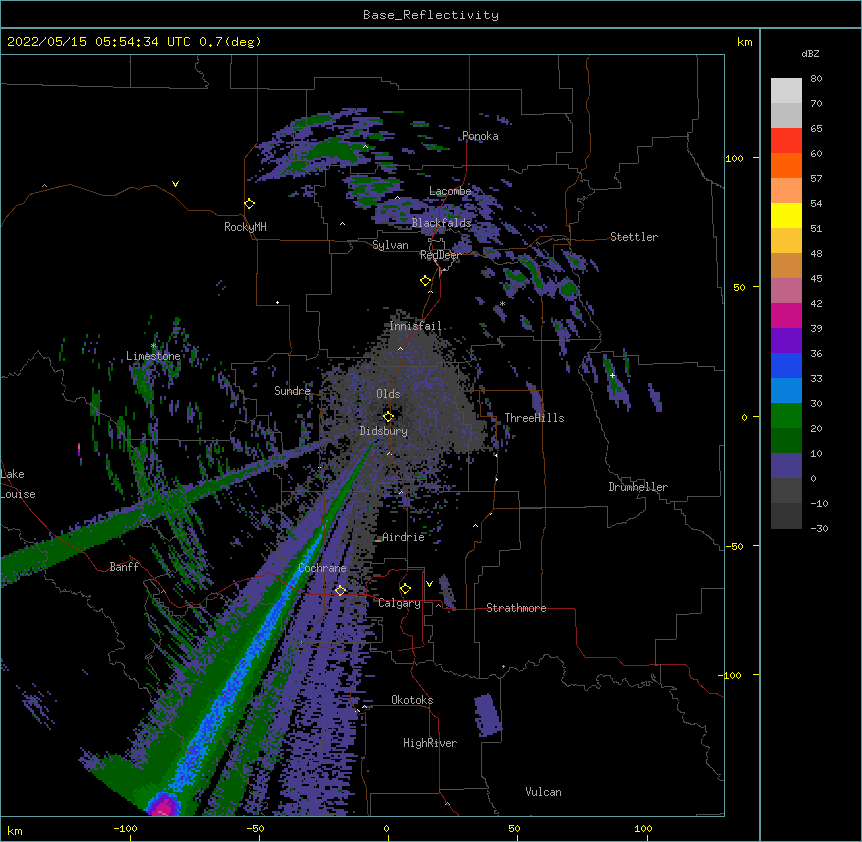Image resolution: width=862 pixels, height=842 pixels.
Task: Click the 0 tick on the bottom km axis
Action: [386, 828]
